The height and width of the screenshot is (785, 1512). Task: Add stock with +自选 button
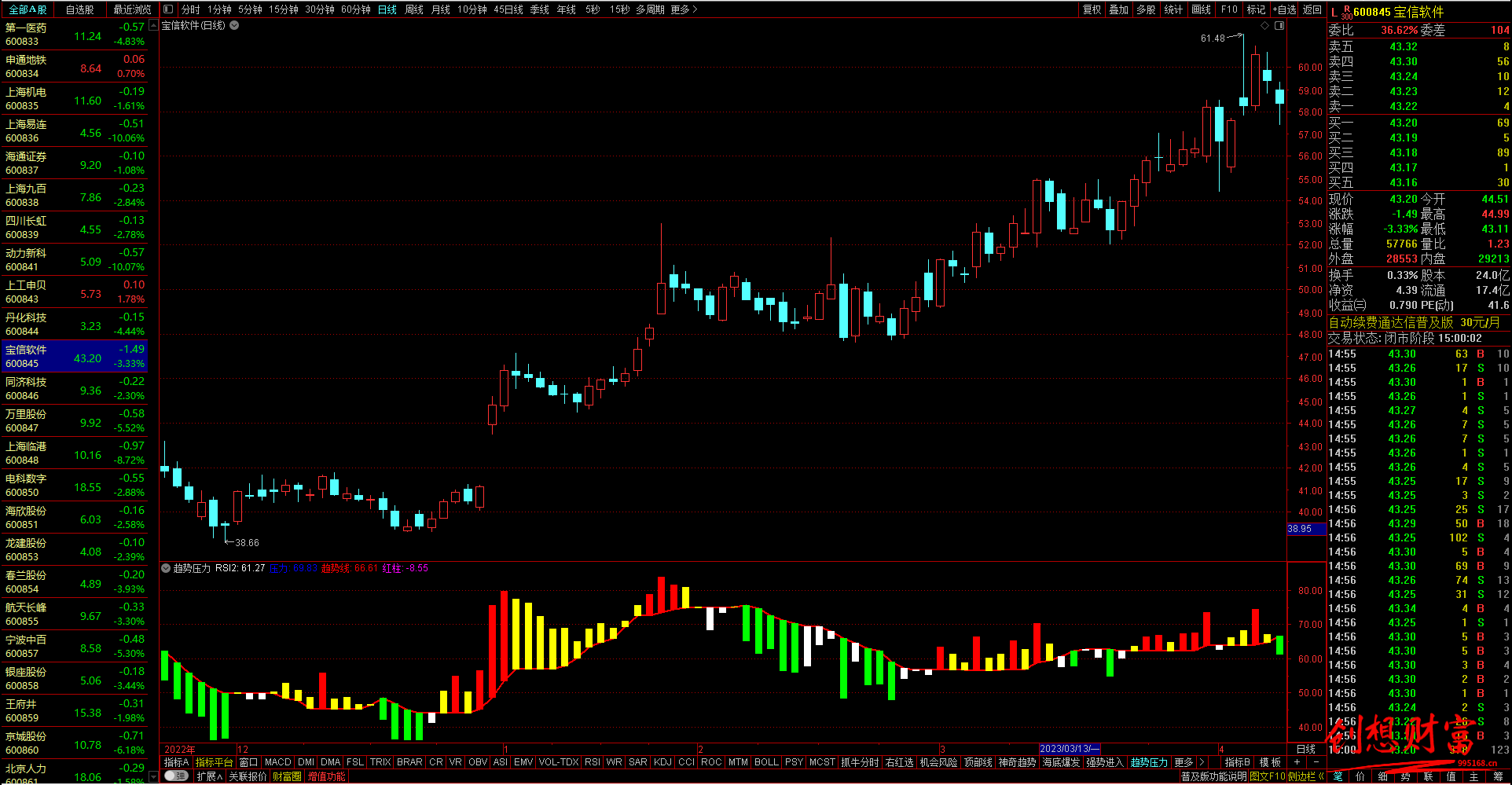1284,9
